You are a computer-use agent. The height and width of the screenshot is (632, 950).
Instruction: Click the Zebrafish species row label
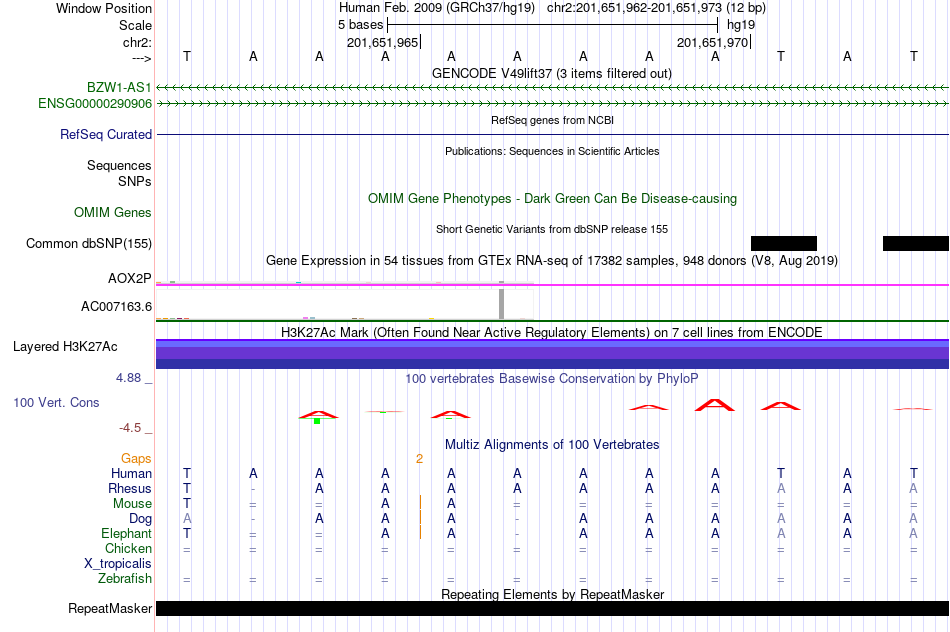(x=125, y=579)
